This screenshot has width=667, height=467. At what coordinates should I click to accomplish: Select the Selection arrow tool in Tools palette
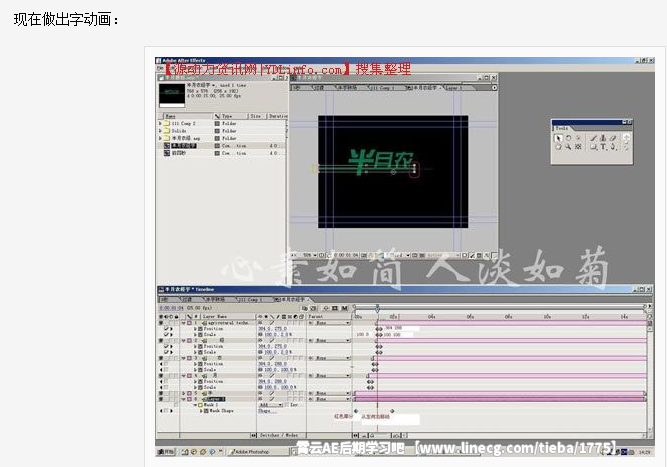coord(558,138)
